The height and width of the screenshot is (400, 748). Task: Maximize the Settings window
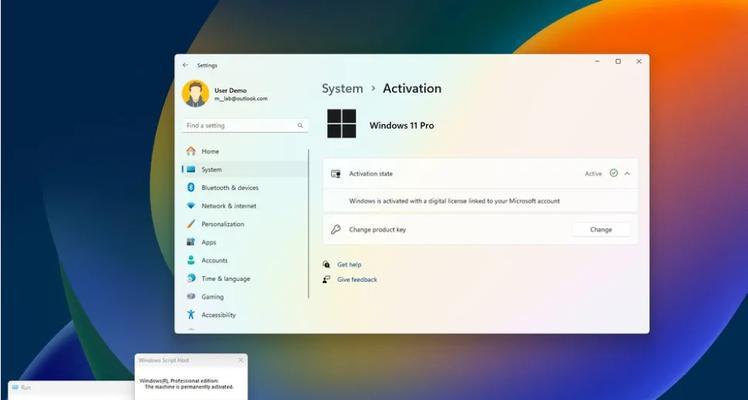click(x=618, y=61)
